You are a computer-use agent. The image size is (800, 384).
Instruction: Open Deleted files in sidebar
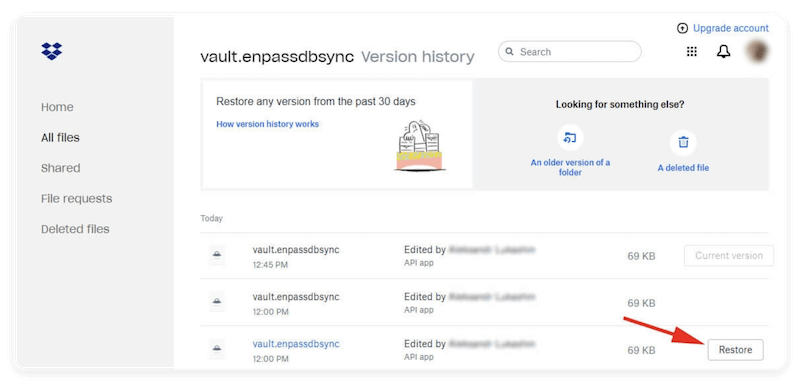(76, 229)
